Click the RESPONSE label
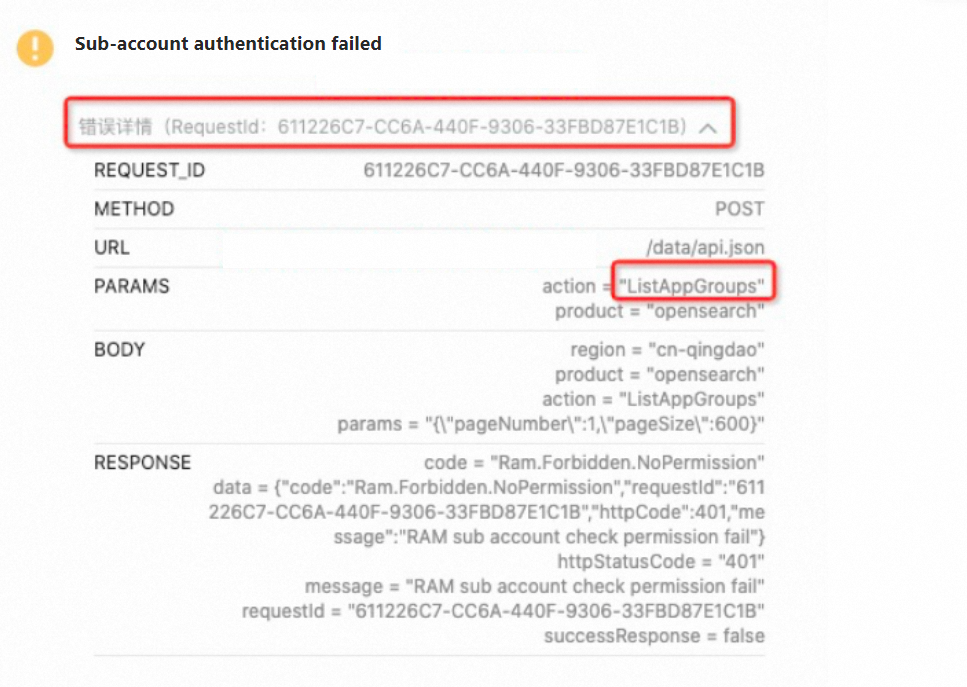 [142, 463]
